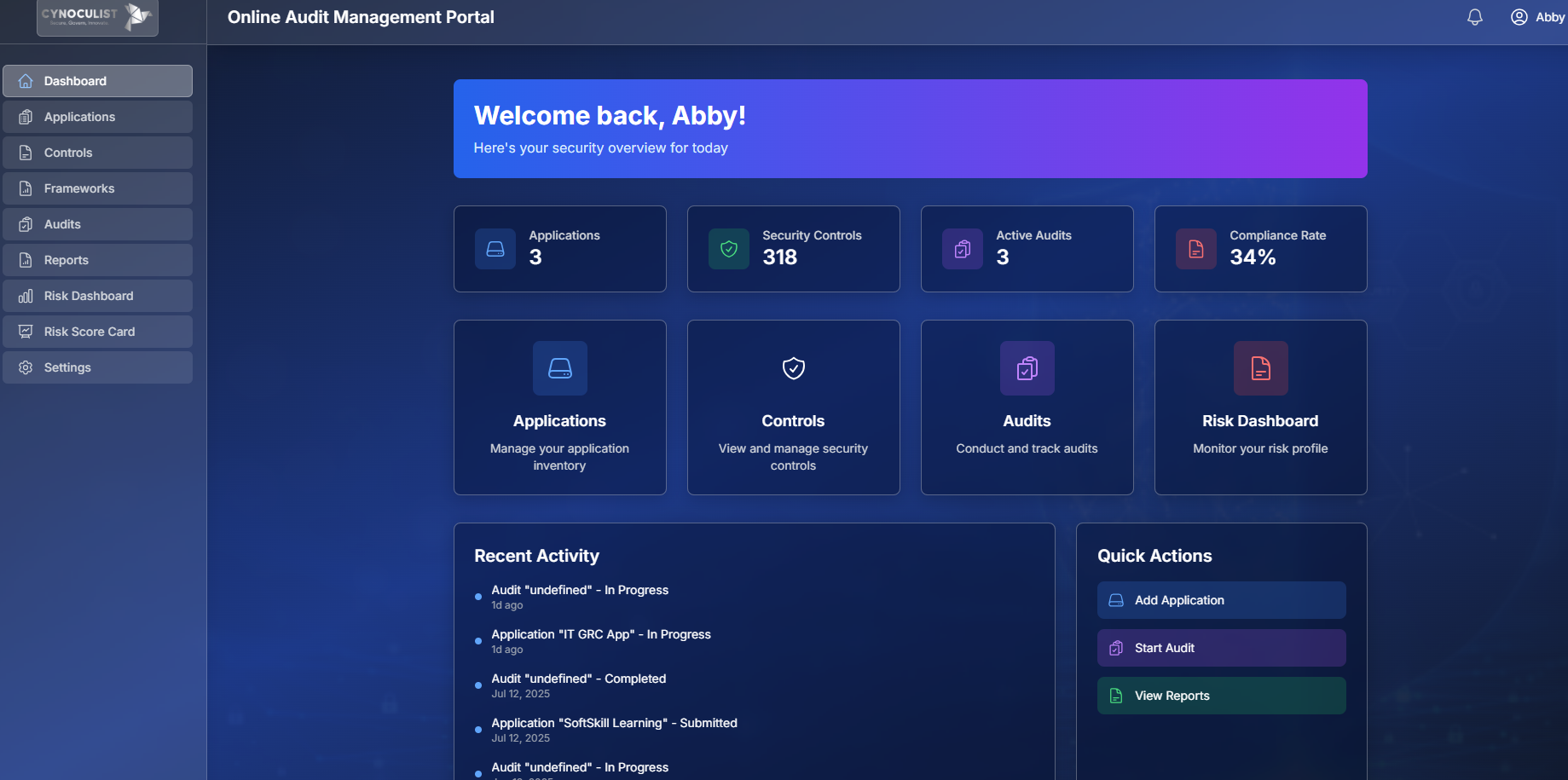1568x780 pixels.
Task: Click the Audits clipboard icon in sidebar
Action: tap(26, 223)
